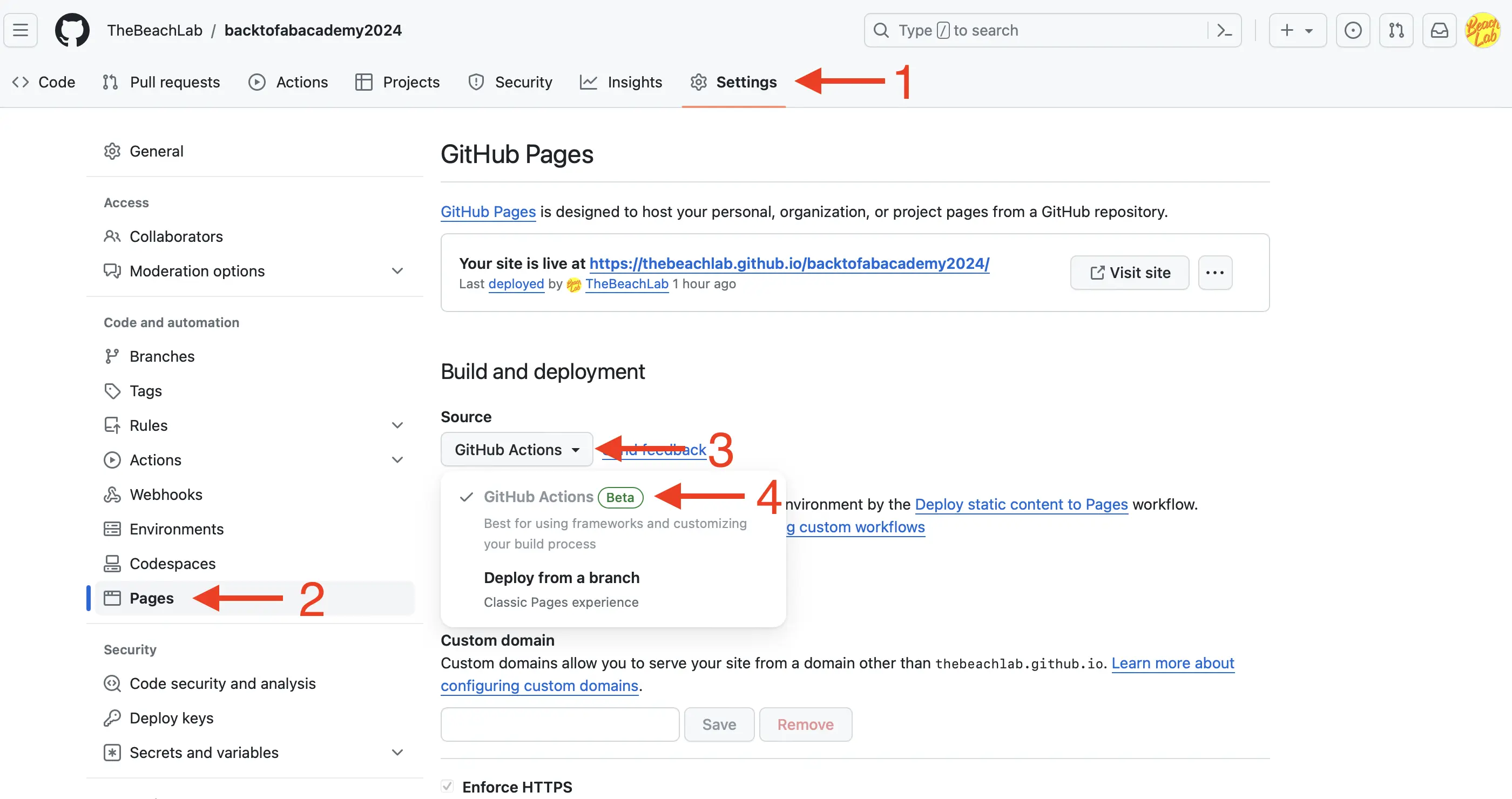Expand the Rules section chevron
Viewport: 1512px width, 799px height.
pyautogui.click(x=397, y=425)
